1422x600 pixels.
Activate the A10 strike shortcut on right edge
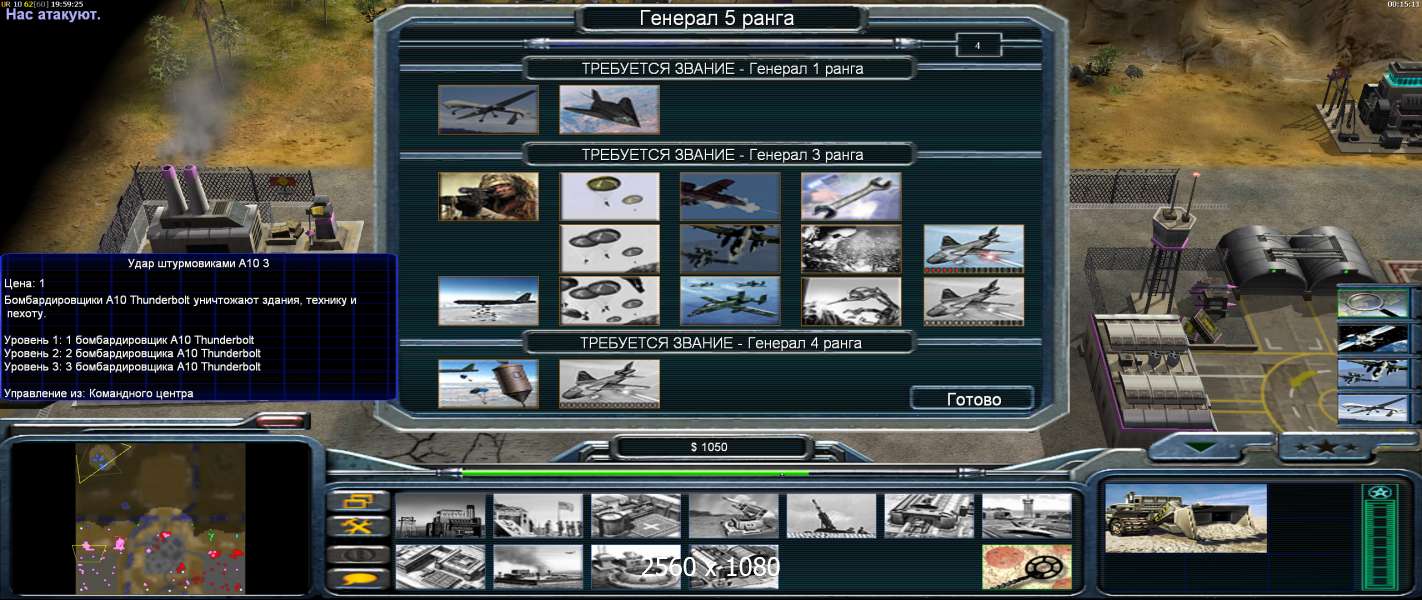click(x=1373, y=373)
